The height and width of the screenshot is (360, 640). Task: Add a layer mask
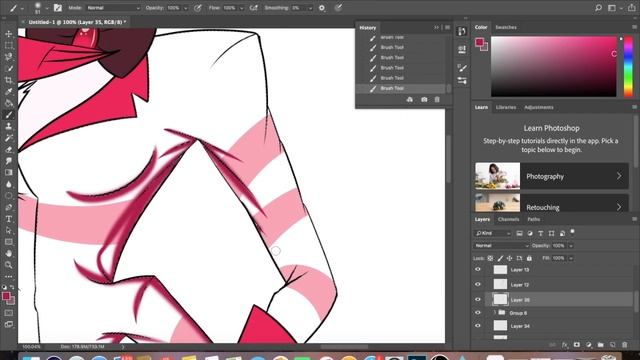576,345
